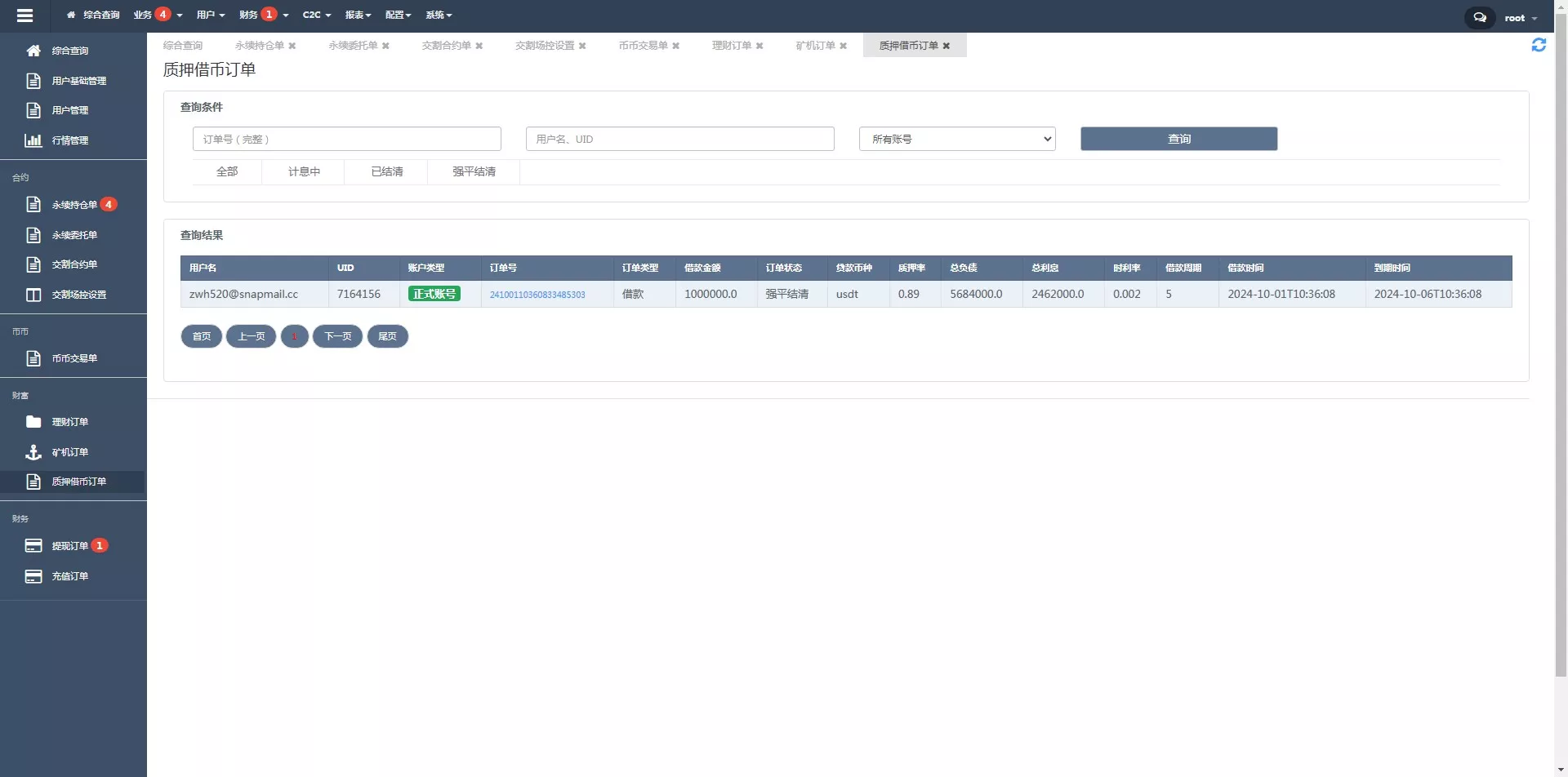Viewport: 1568px width, 777px height.
Task: Focus the 订单号 order number input field
Action: pyautogui.click(x=346, y=139)
